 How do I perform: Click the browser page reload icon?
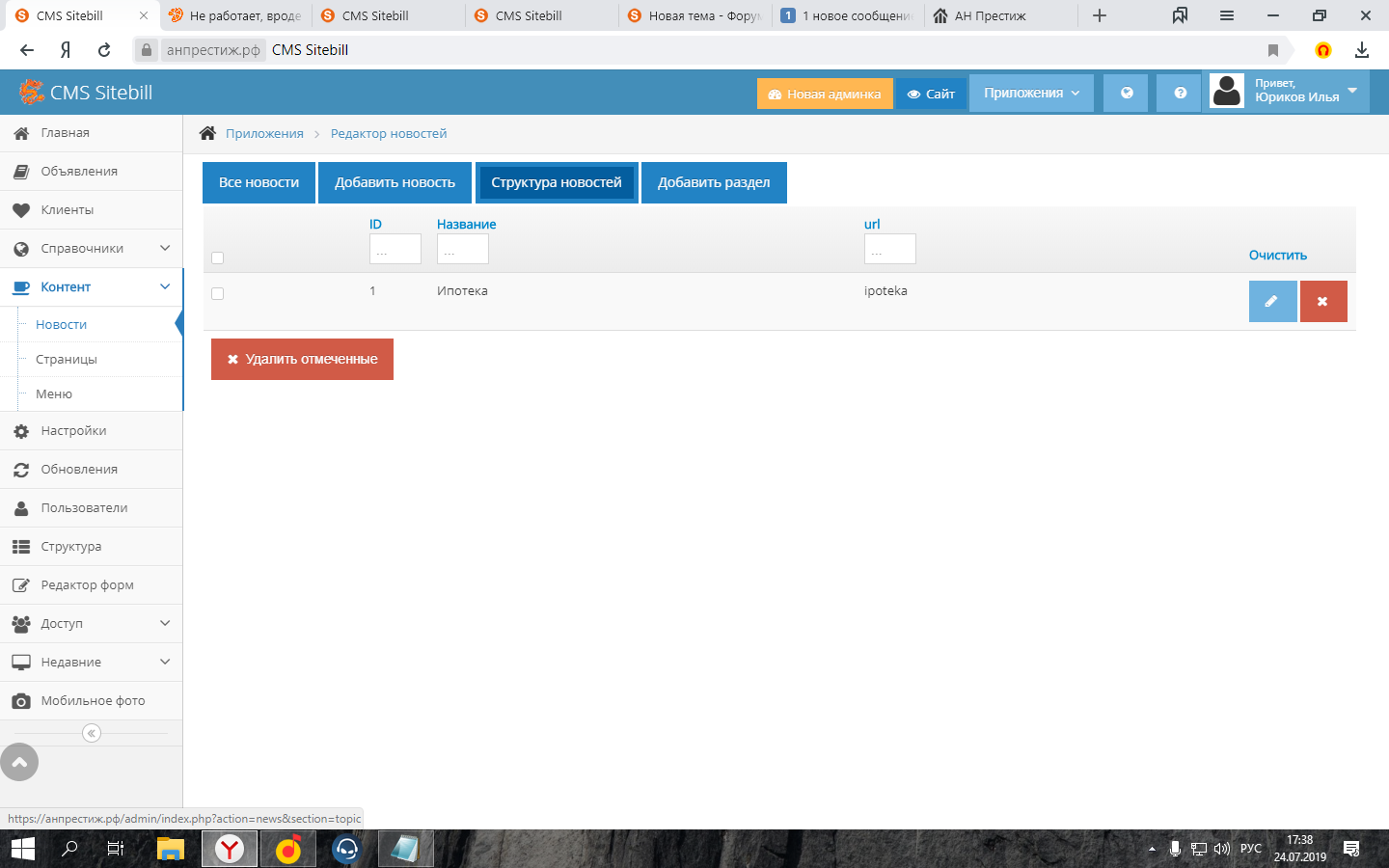pos(104,50)
